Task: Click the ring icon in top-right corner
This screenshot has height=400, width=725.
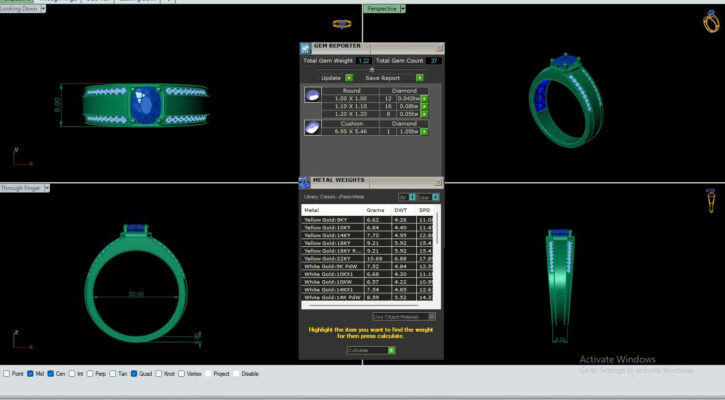Action: (711, 22)
